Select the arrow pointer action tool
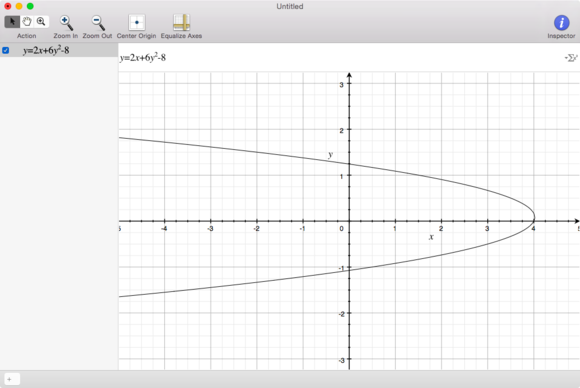 coord(12,21)
